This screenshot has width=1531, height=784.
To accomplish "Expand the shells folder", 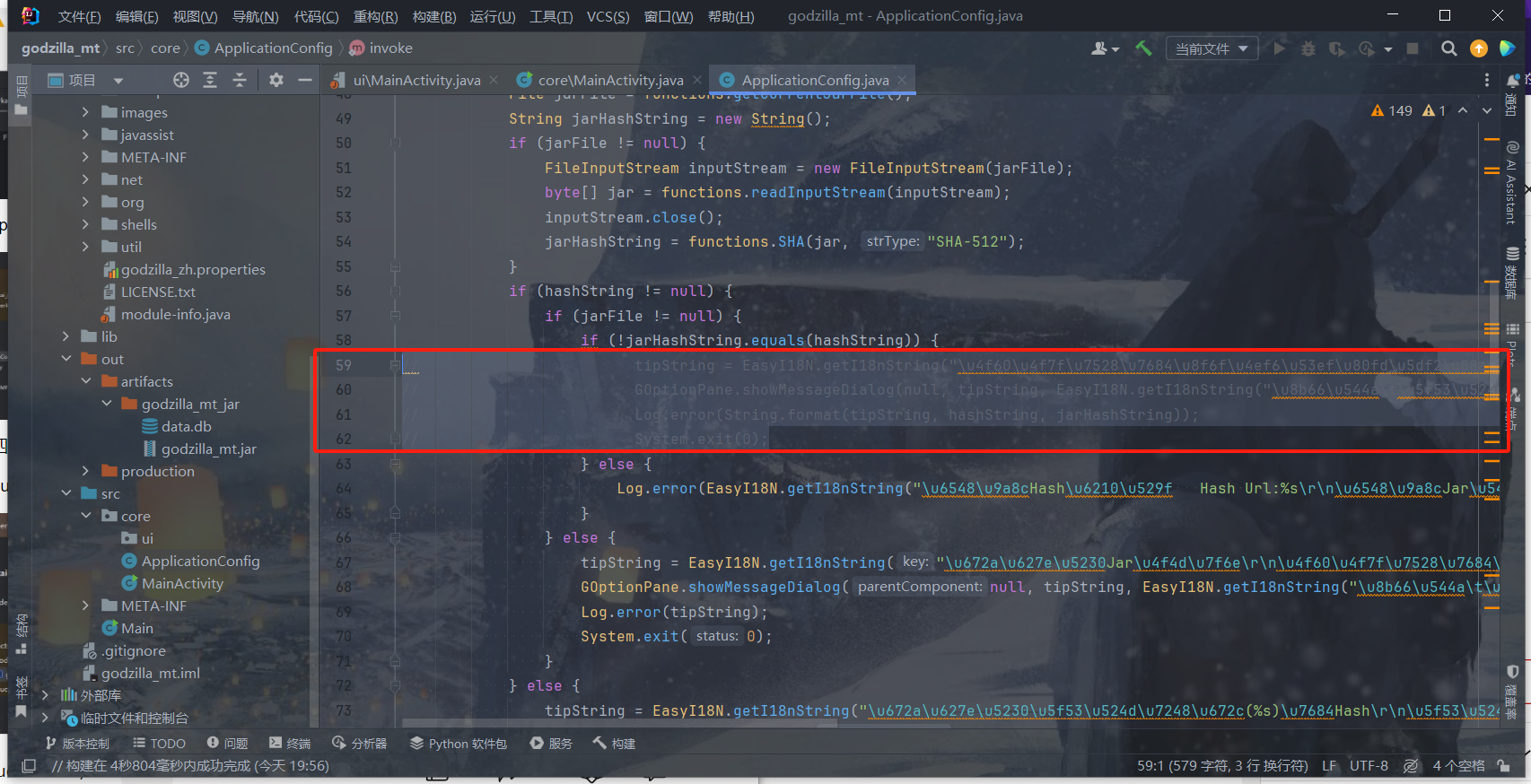I will tap(85, 224).
